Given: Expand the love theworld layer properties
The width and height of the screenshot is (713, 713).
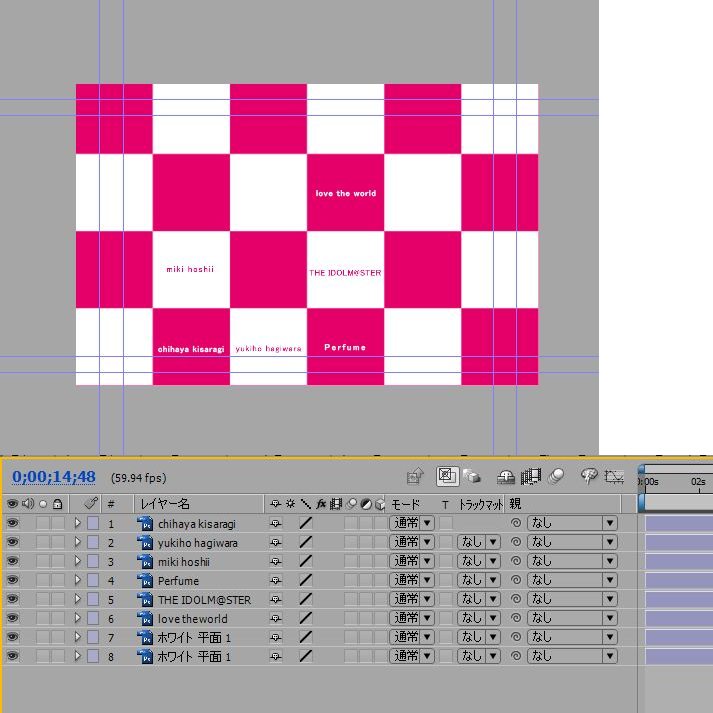Looking at the screenshot, I should (77, 618).
